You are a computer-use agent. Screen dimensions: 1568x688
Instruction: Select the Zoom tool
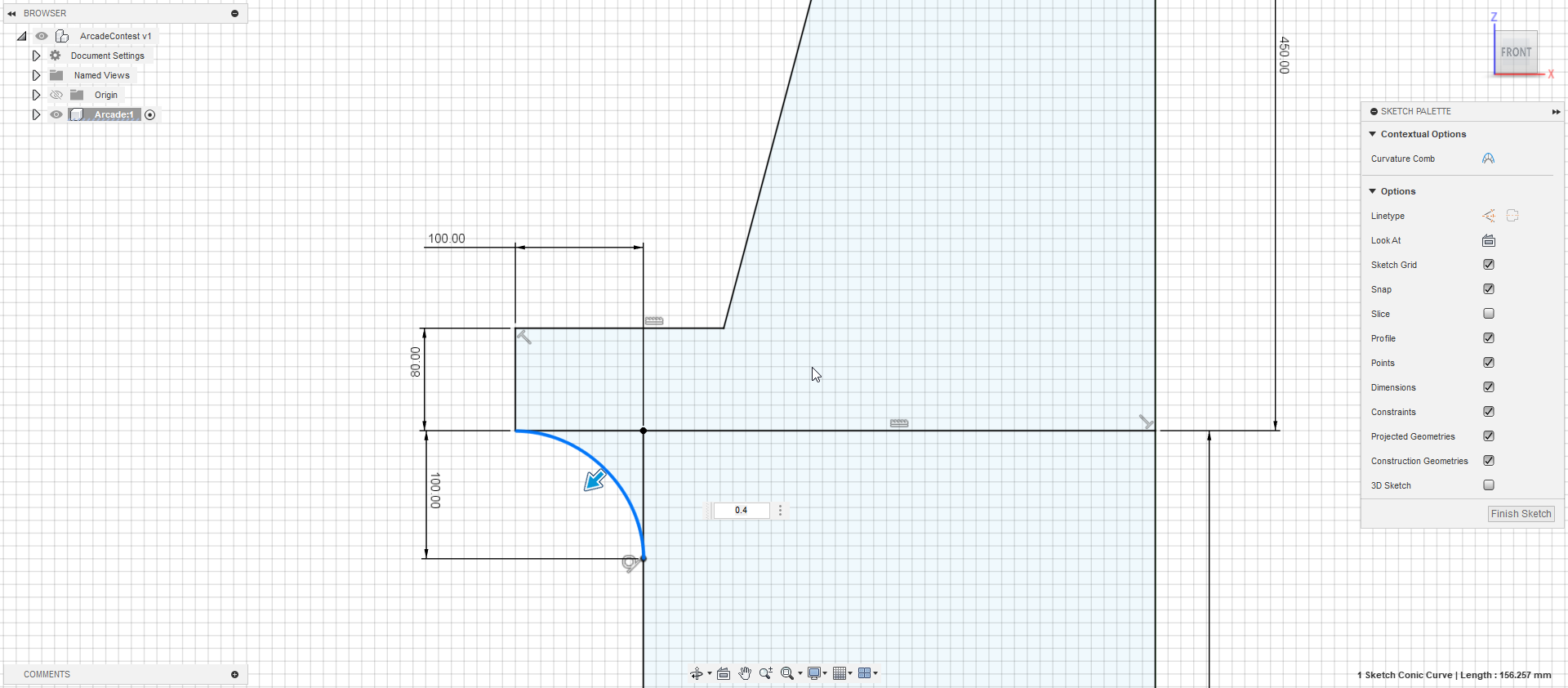[766, 673]
